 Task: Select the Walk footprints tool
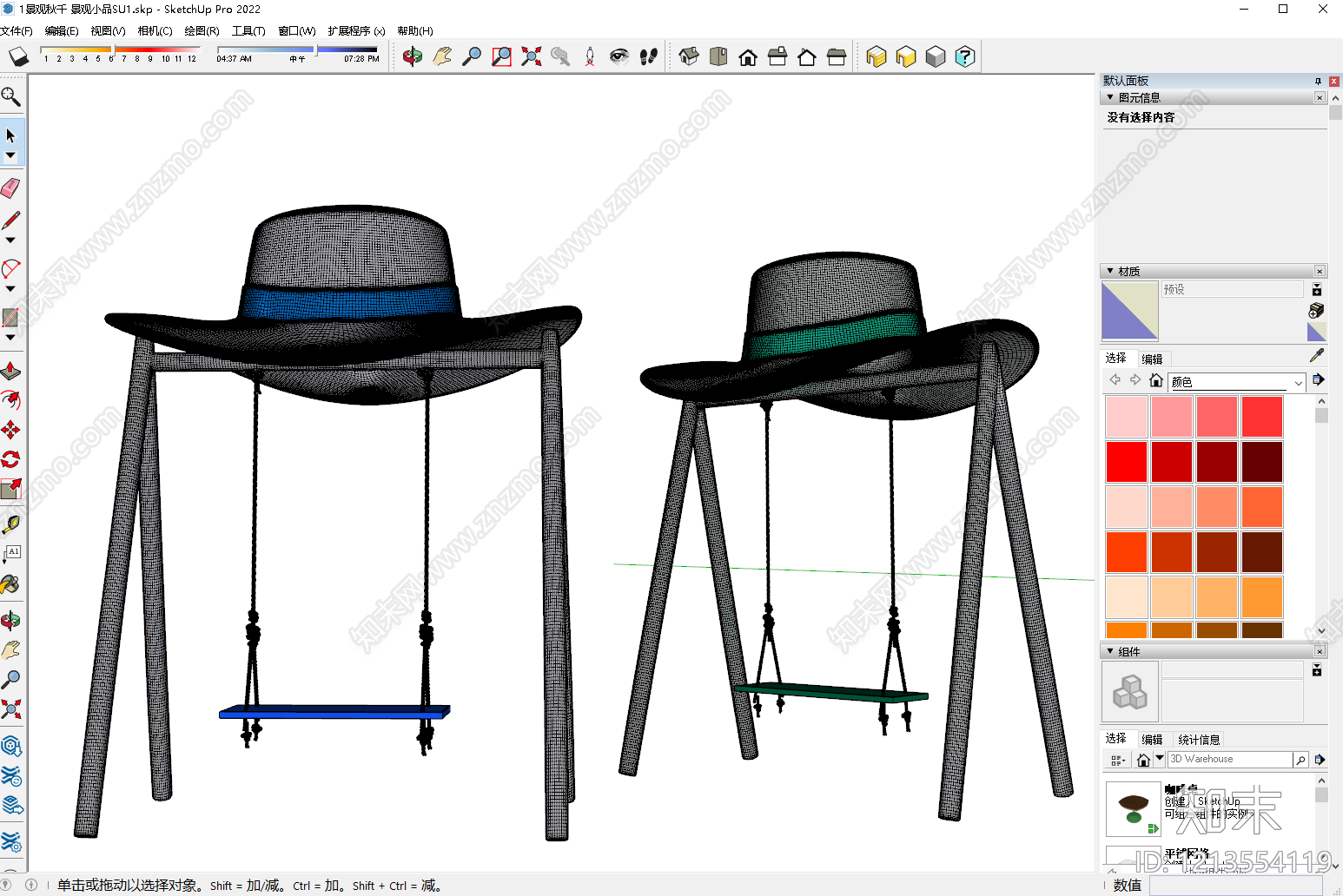click(648, 57)
